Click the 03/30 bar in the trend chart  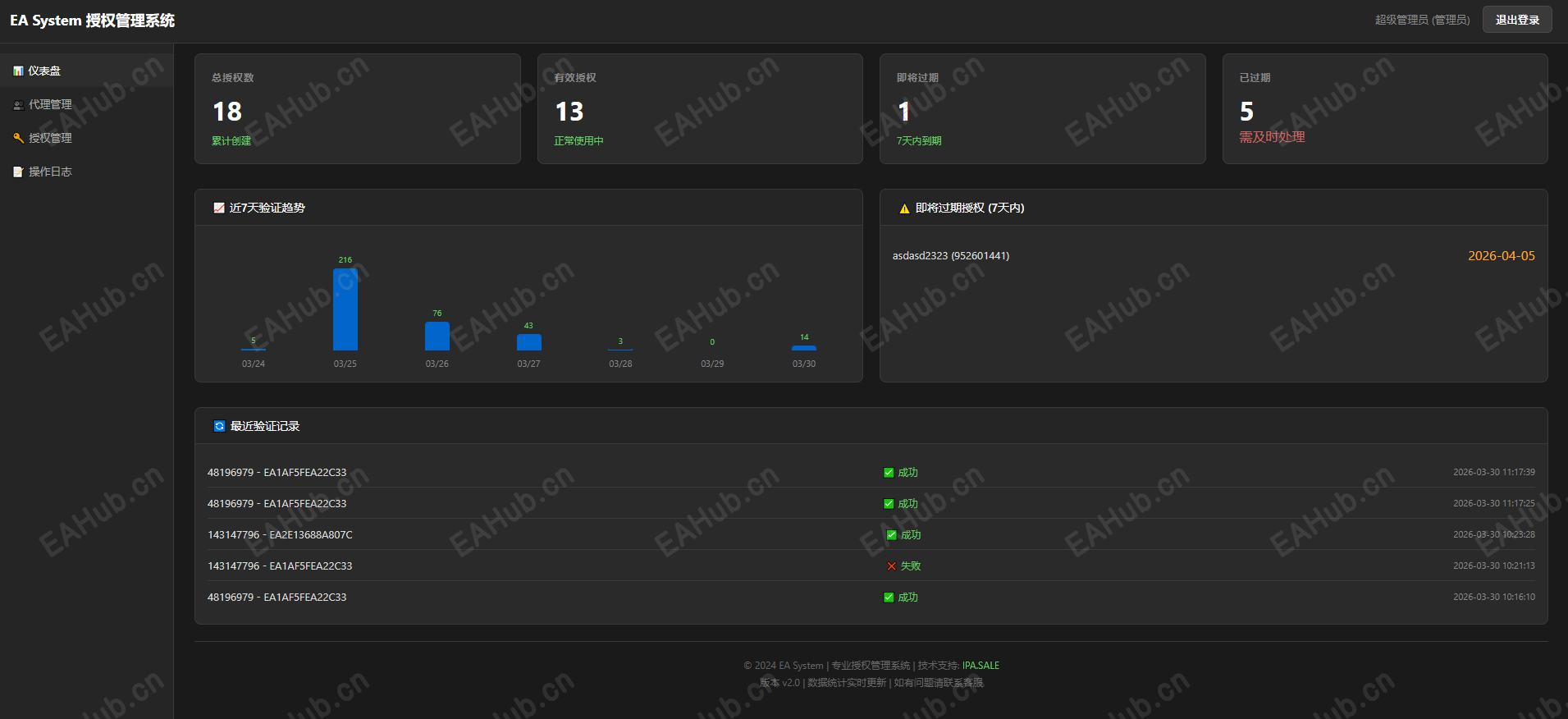click(804, 348)
